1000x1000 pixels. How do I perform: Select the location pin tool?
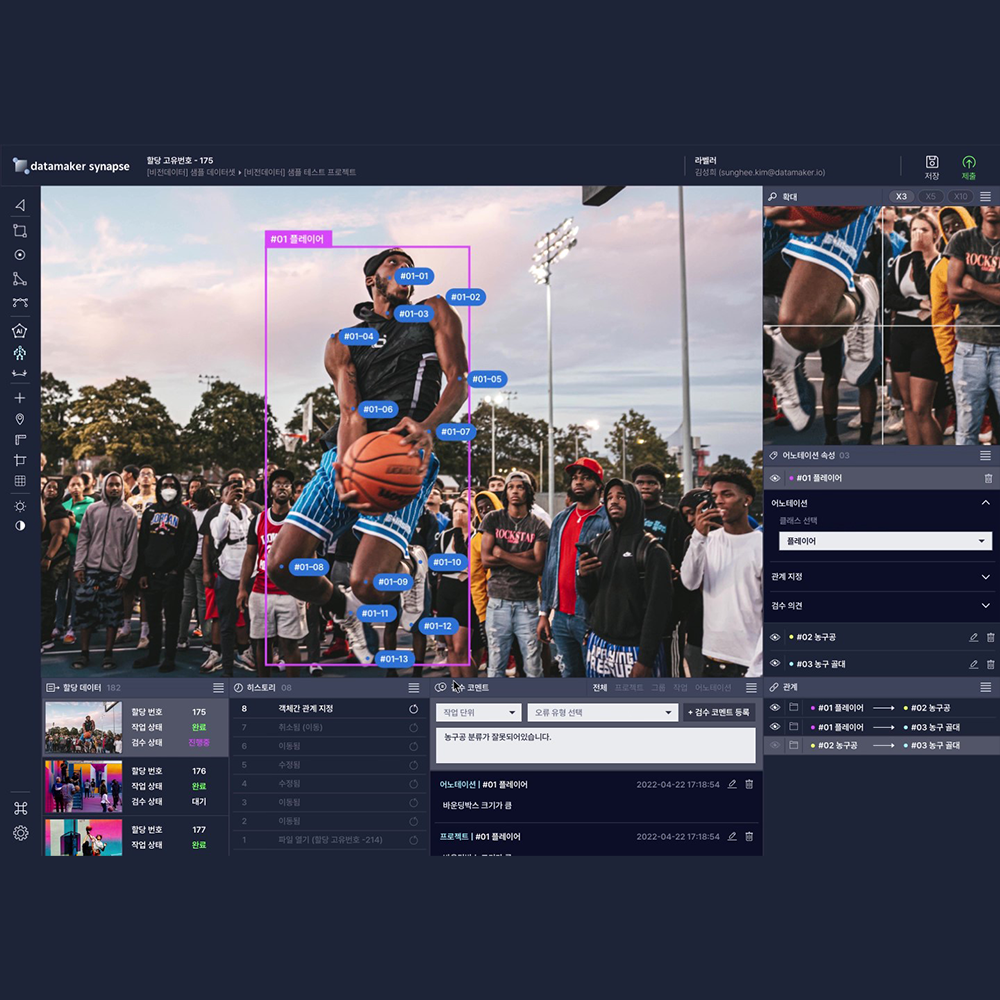[x=20, y=419]
